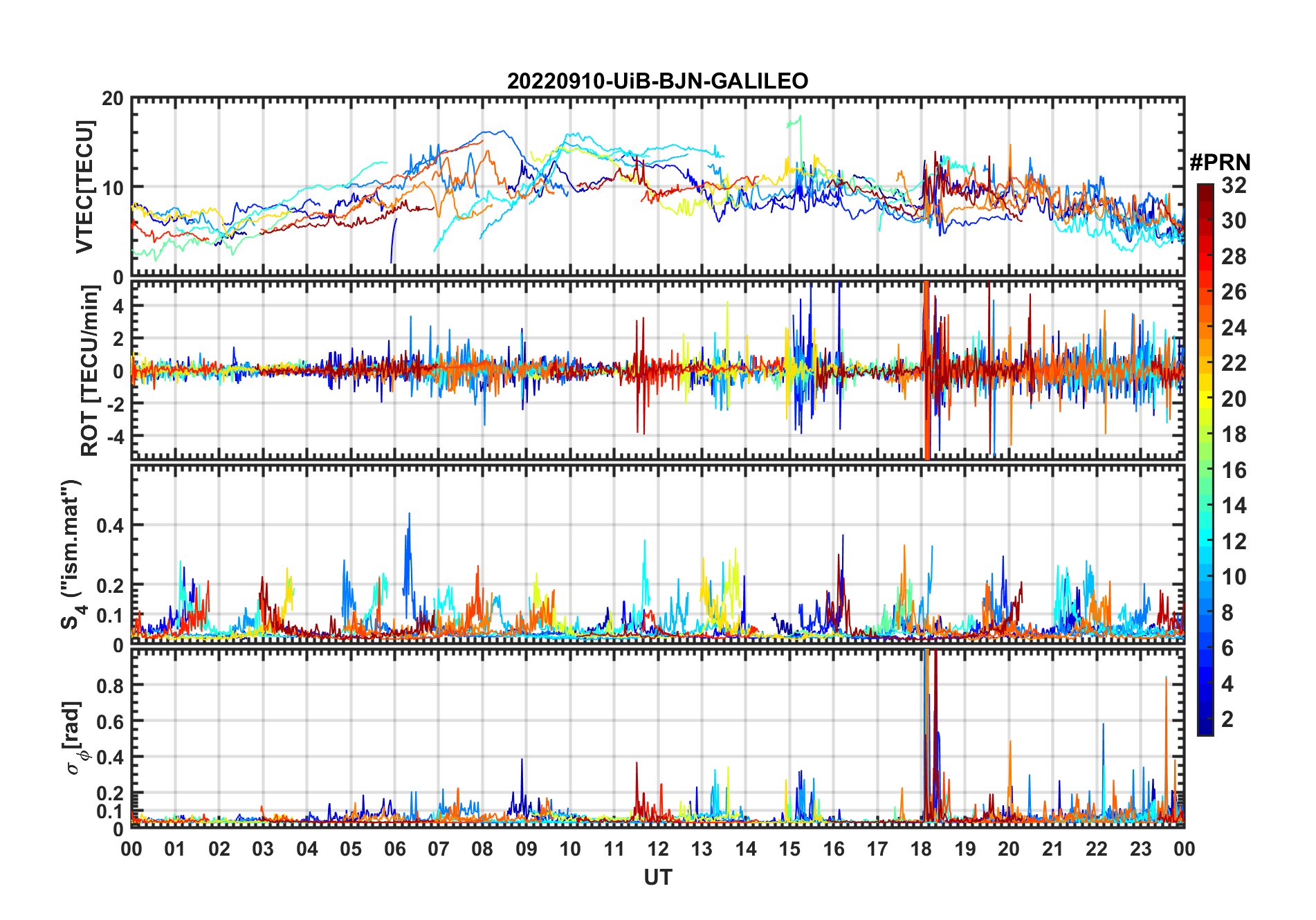Click the -4 tick label on the ROT axis
The width and height of the screenshot is (1316, 920).
117,436
